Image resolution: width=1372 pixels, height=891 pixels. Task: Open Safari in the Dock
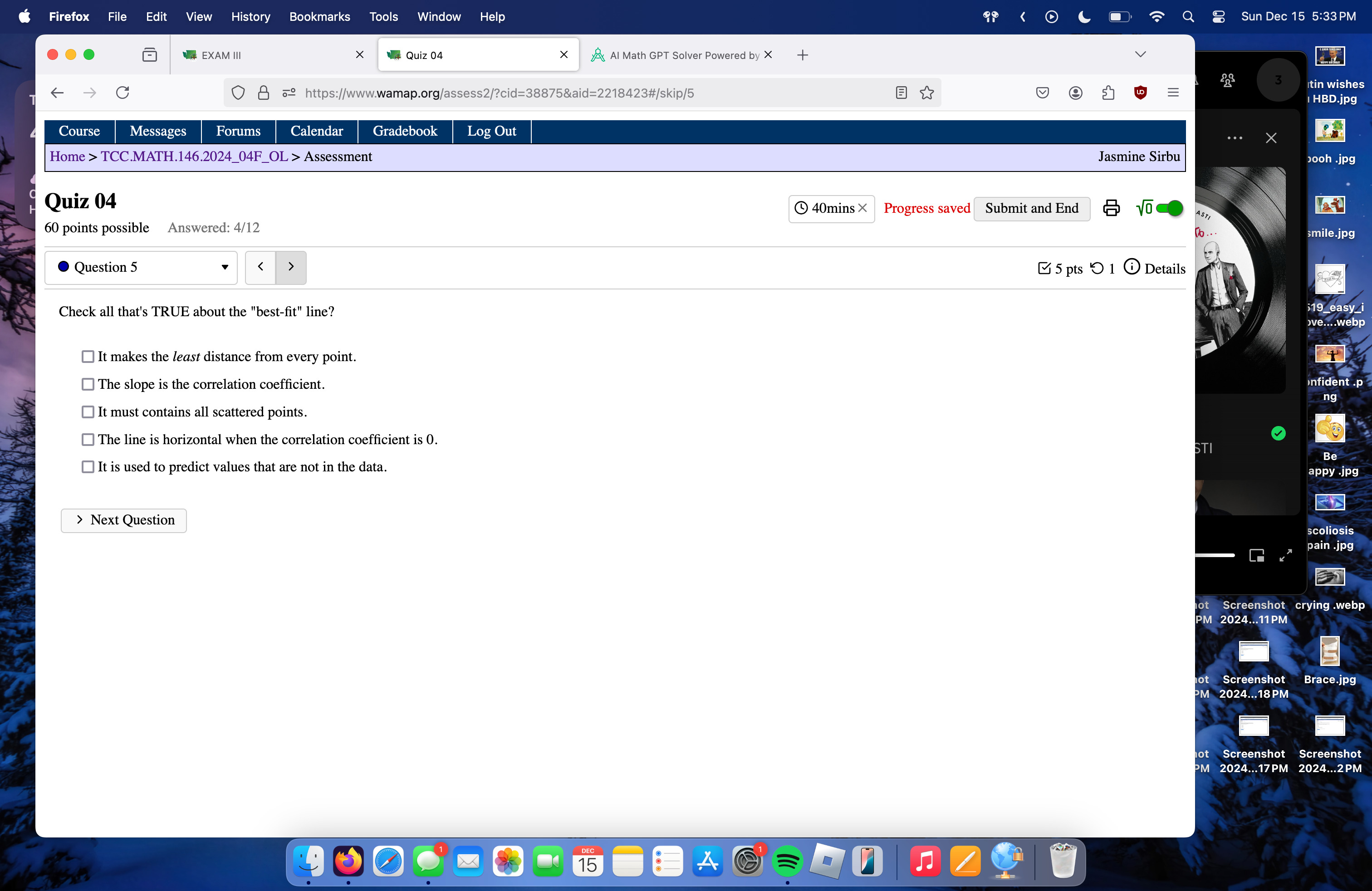pos(388,862)
